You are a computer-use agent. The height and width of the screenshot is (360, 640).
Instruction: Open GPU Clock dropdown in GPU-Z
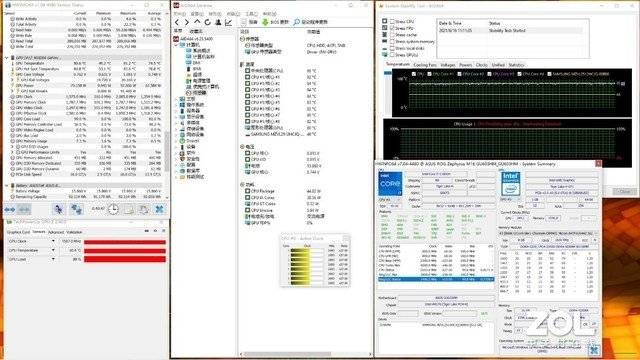pos(53,241)
